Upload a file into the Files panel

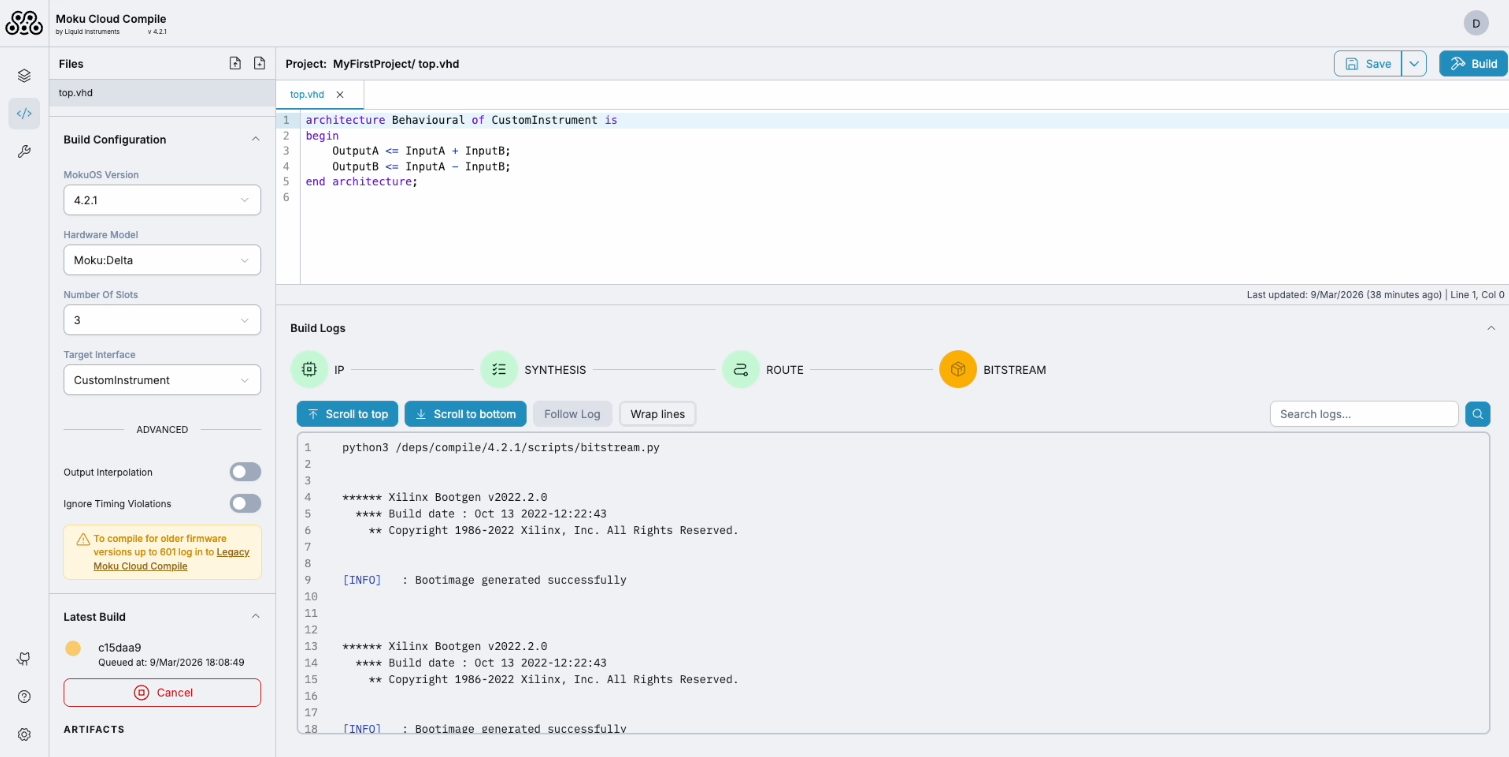(x=234, y=62)
